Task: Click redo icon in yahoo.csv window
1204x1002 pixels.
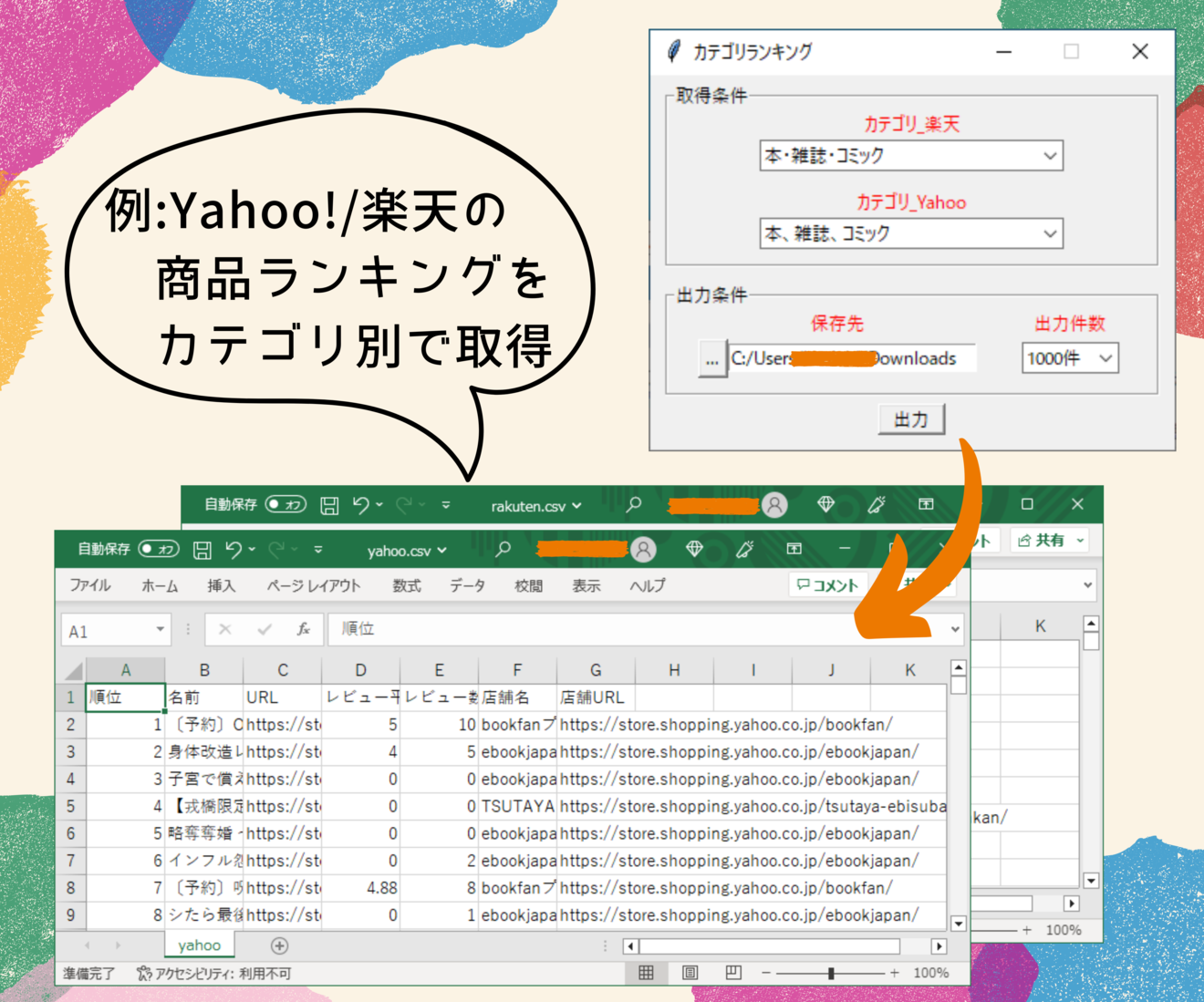Action: [276, 549]
